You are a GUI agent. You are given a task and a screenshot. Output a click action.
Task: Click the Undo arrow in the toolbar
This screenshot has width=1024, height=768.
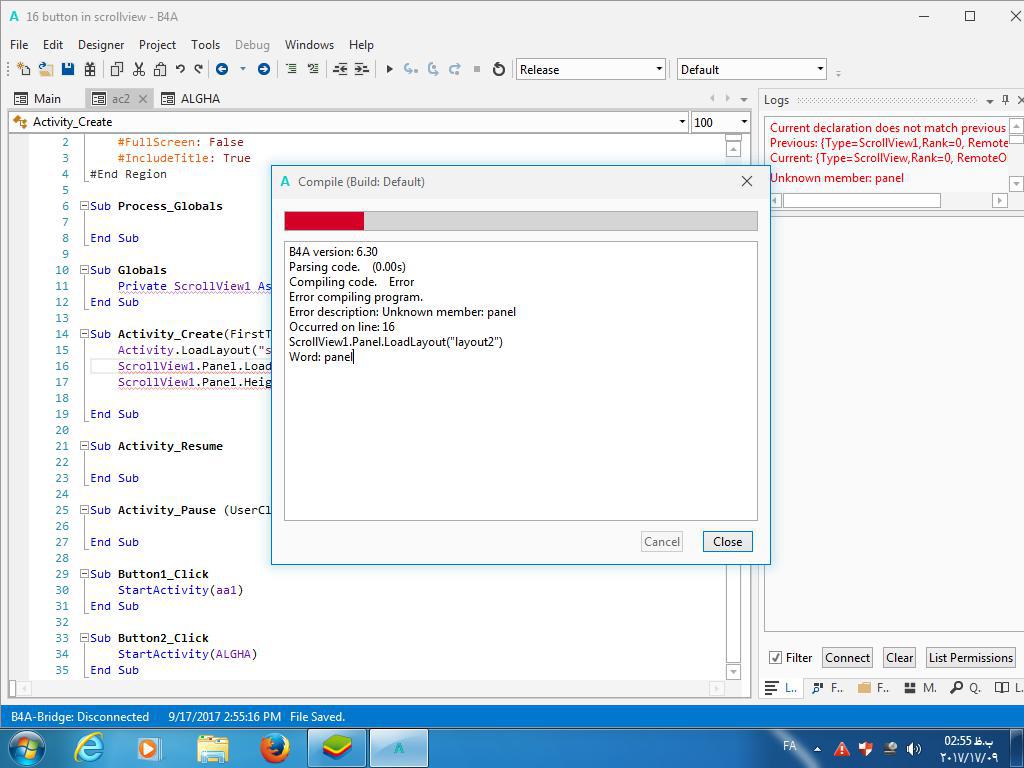pos(180,69)
